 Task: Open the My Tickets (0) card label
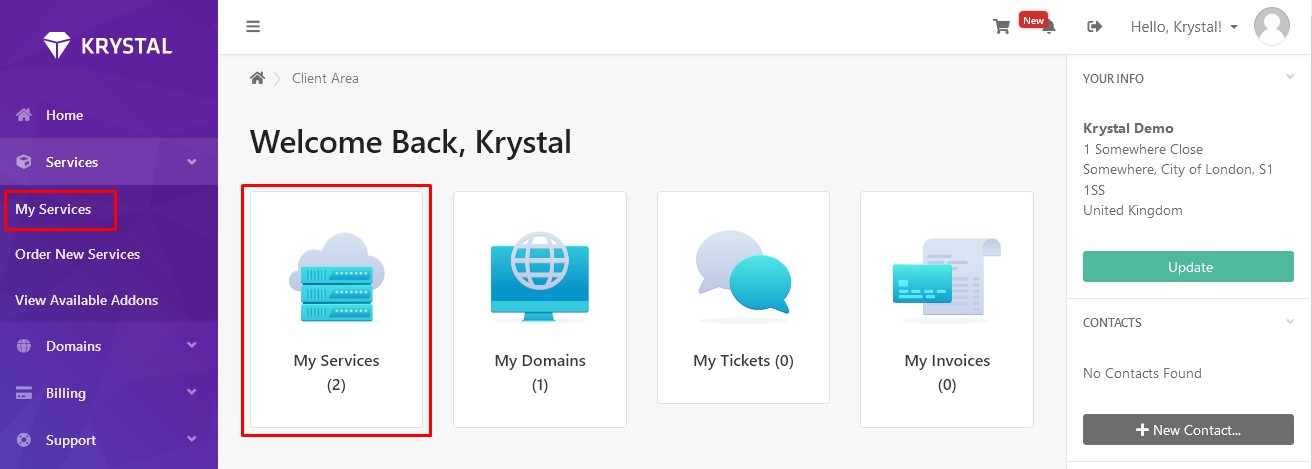[x=743, y=360]
